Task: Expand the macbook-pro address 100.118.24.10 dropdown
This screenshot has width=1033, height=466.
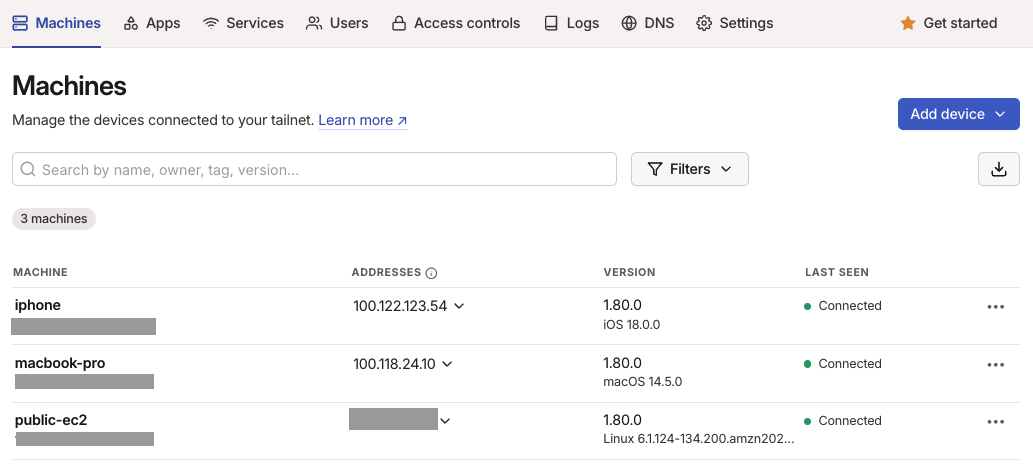Action: (x=447, y=364)
